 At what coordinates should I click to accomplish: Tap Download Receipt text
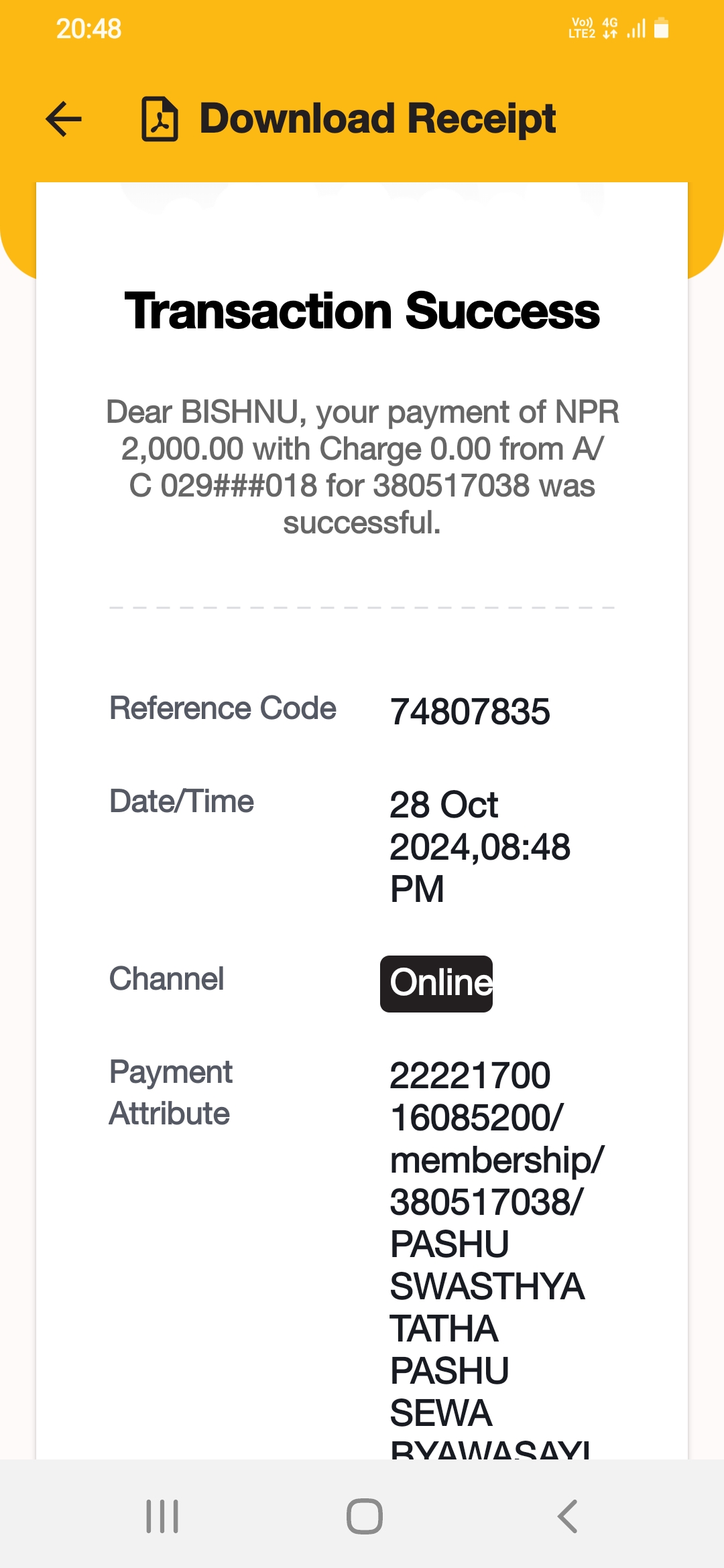pos(378,119)
